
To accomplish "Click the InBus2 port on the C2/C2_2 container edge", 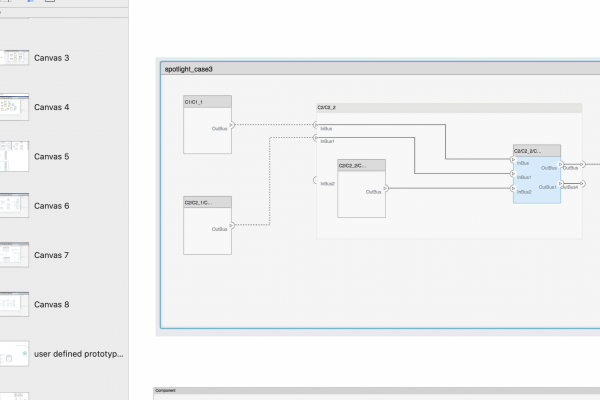I will point(316,182).
